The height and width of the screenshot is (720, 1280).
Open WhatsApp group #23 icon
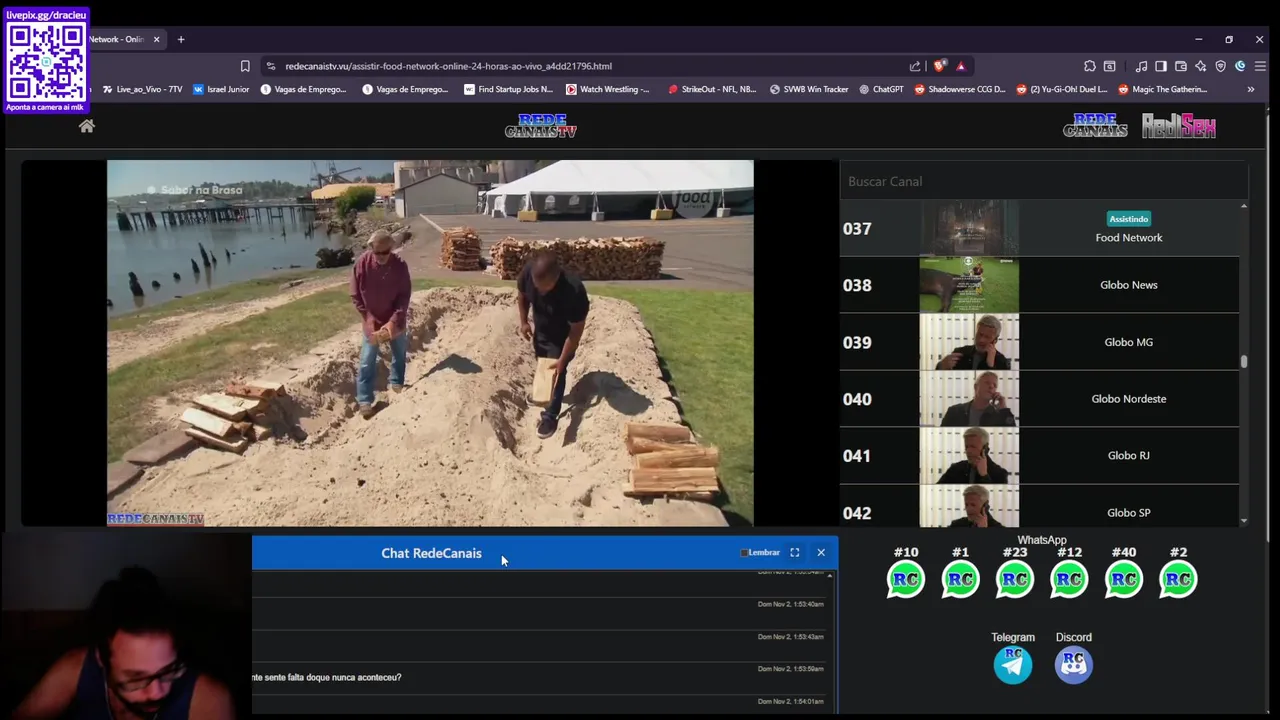[1015, 579]
